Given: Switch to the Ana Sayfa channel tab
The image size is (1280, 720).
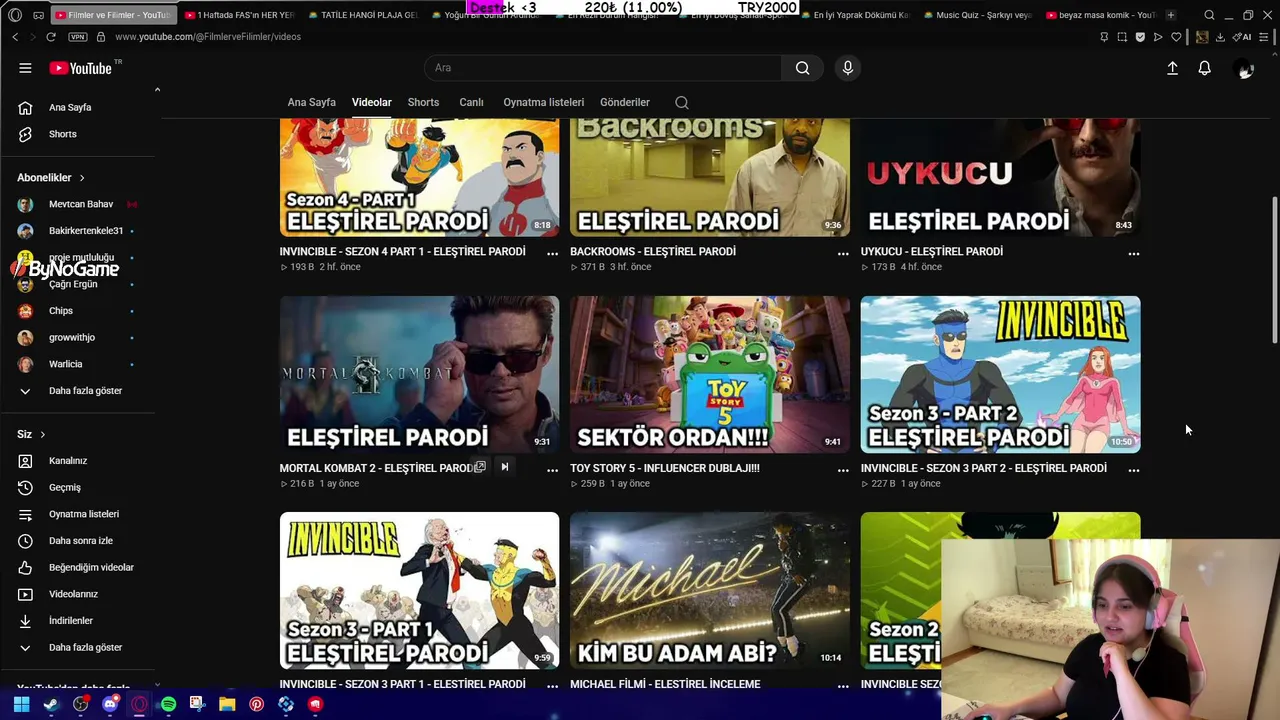Looking at the screenshot, I should [312, 102].
